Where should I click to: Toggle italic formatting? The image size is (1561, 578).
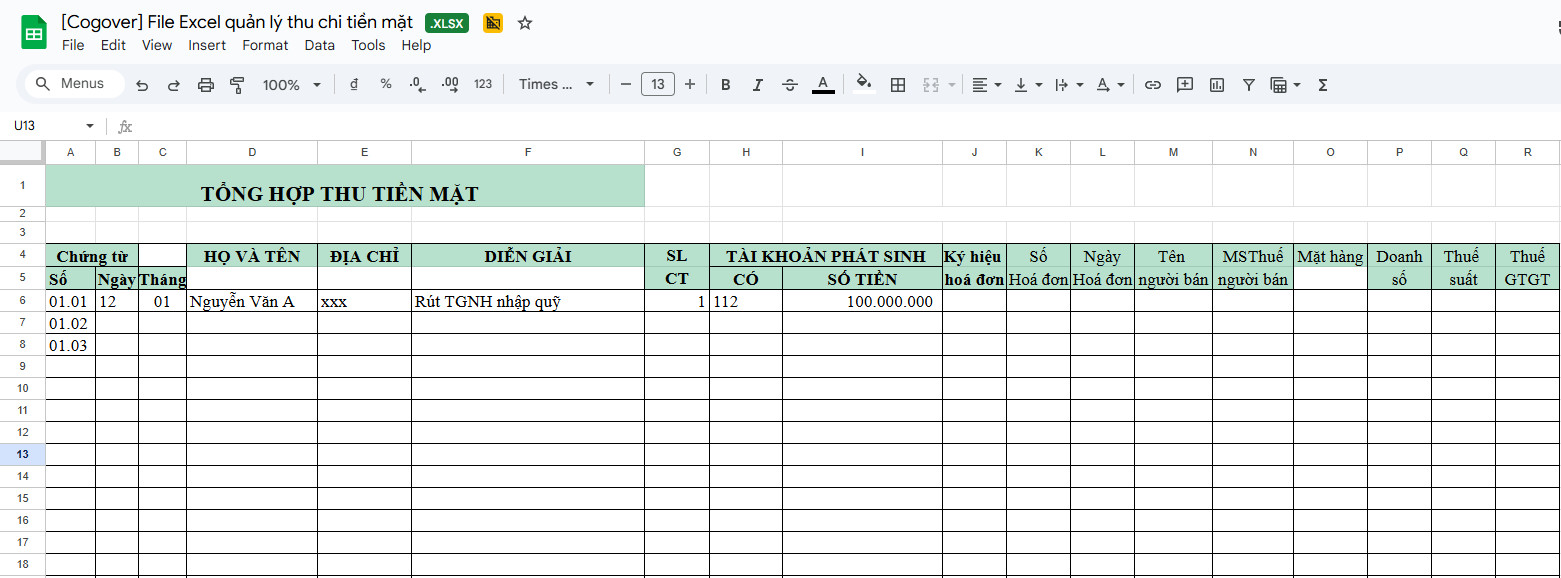[758, 85]
